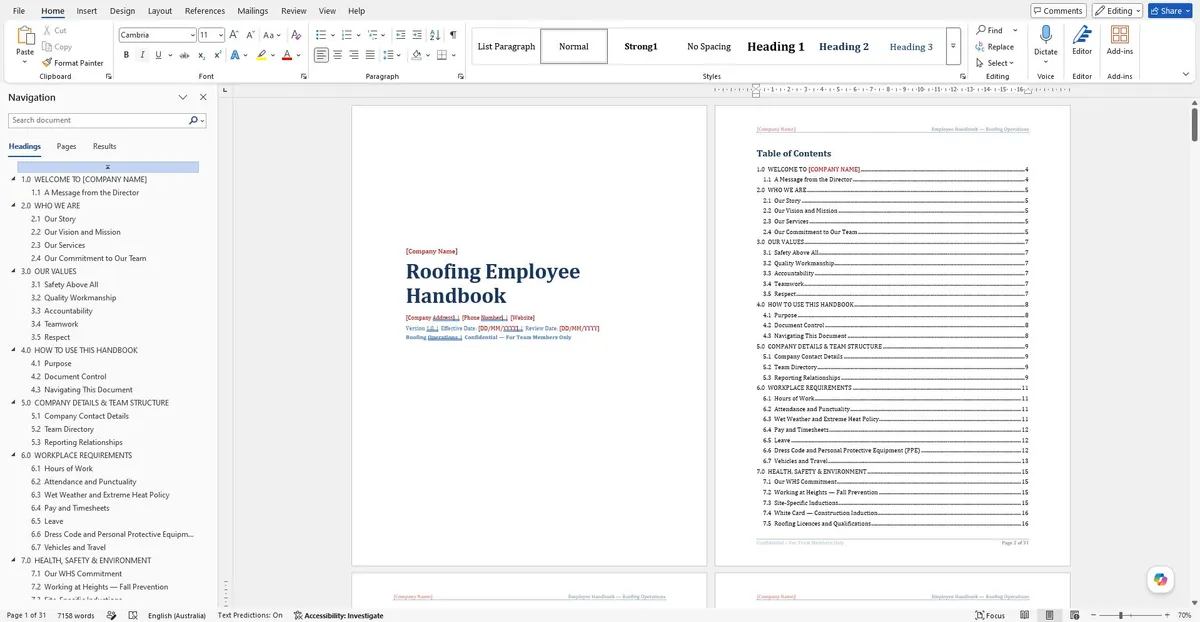This screenshot has height=622, width=1200.
Task: Open the Paste options arrow
Action: [25, 62]
